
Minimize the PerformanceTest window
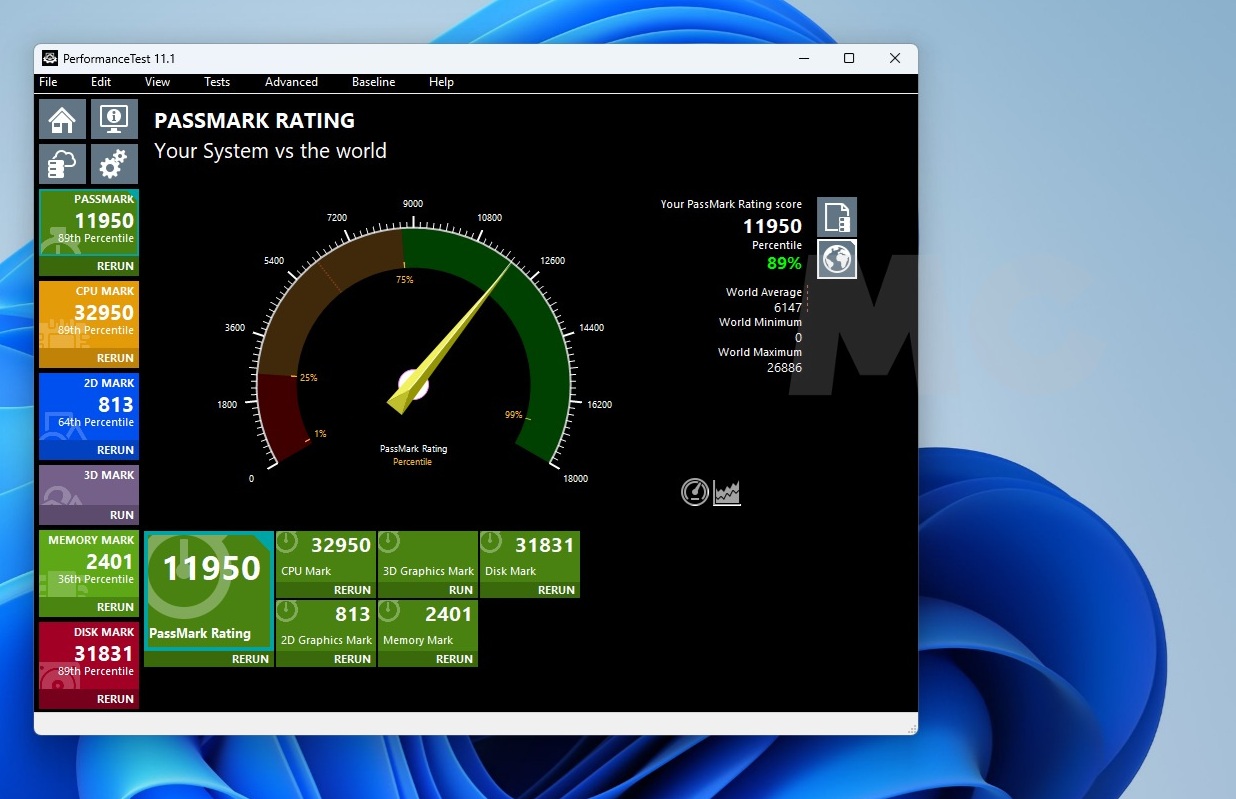[803, 58]
